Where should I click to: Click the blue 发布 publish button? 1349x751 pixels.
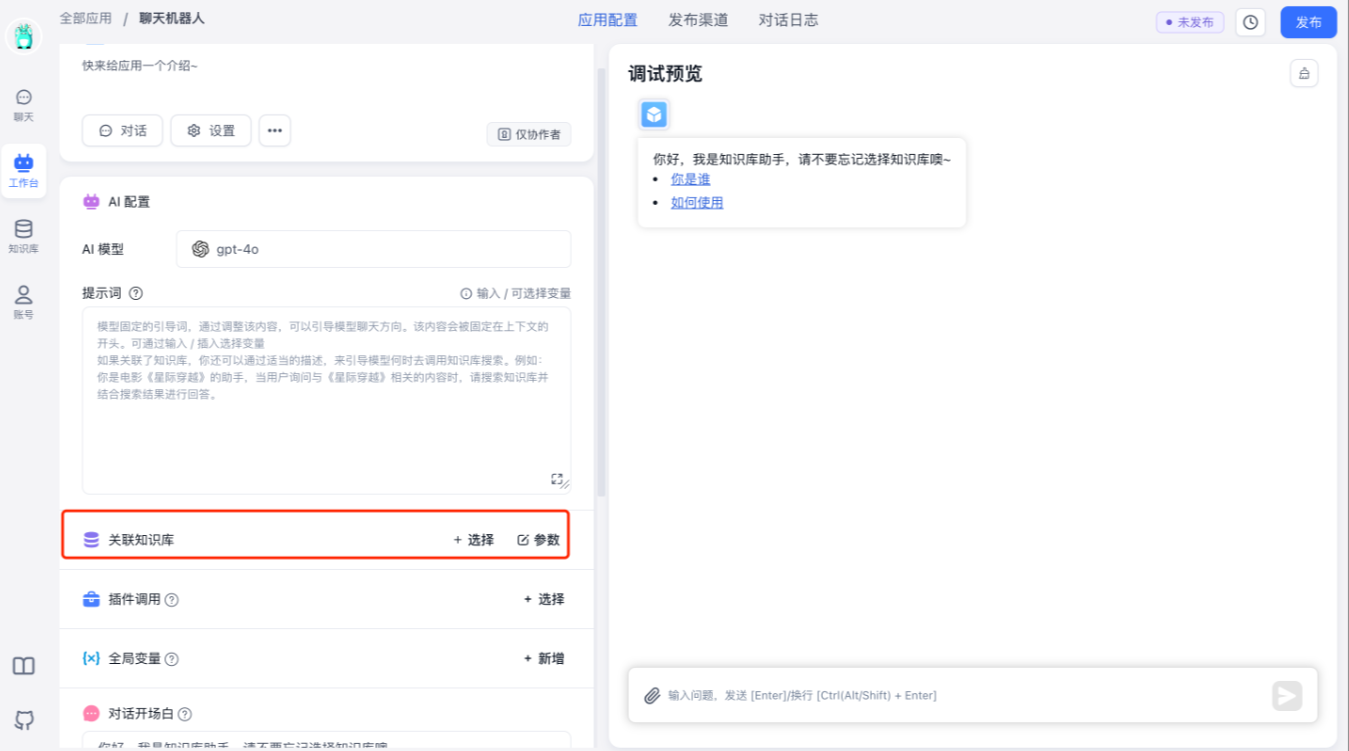click(x=1308, y=22)
